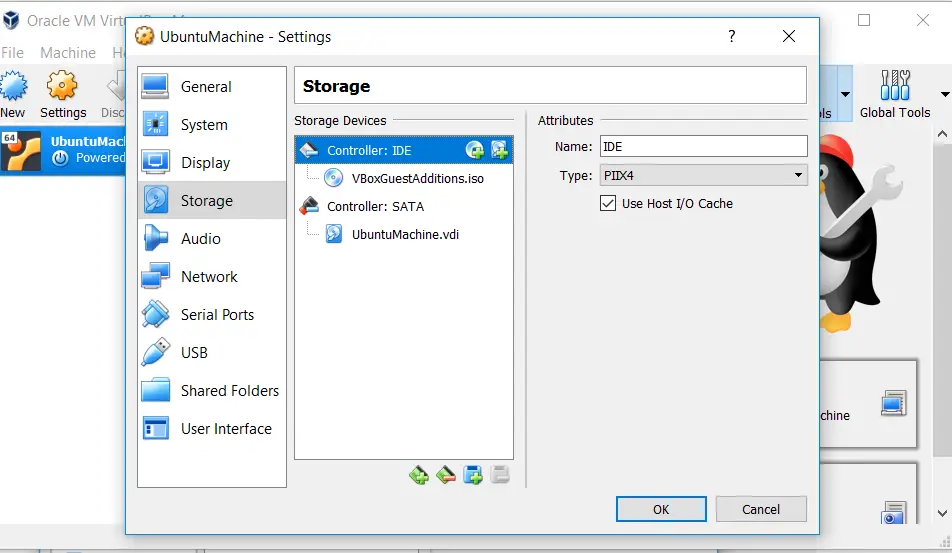This screenshot has width=952, height=553.
Task: Open the System settings category
Action: click(211, 124)
